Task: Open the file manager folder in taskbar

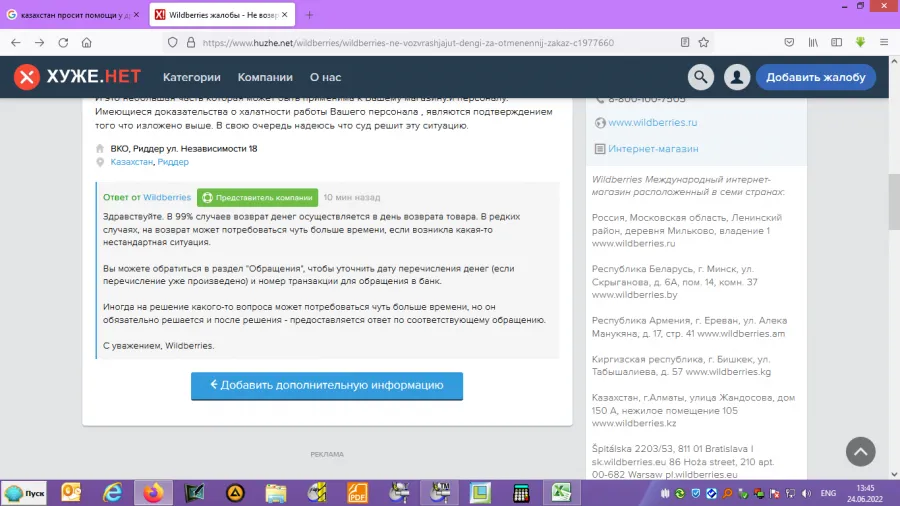Action: 276,493
